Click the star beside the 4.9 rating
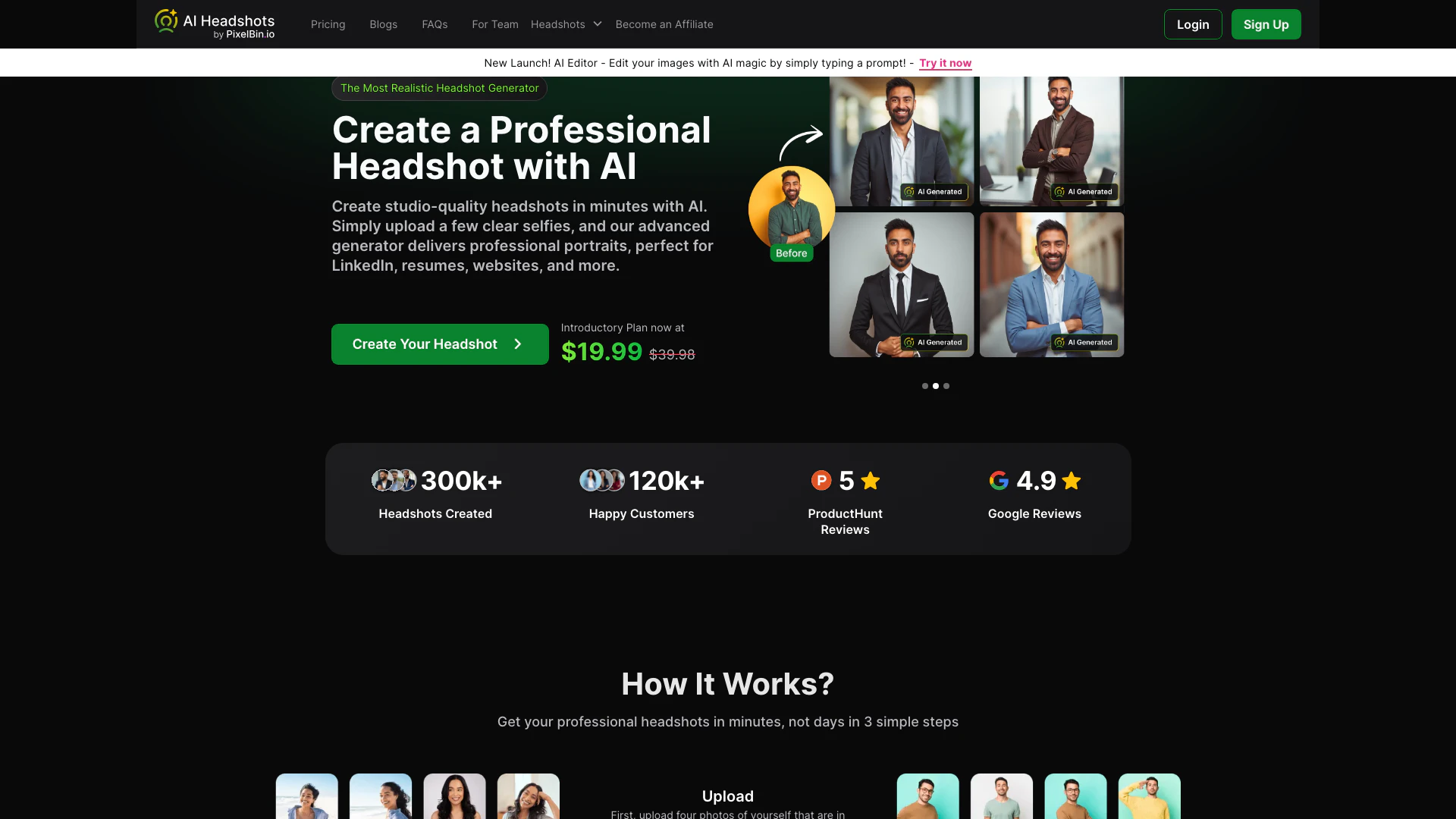1456x819 pixels. pyautogui.click(x=1072, y=480)
